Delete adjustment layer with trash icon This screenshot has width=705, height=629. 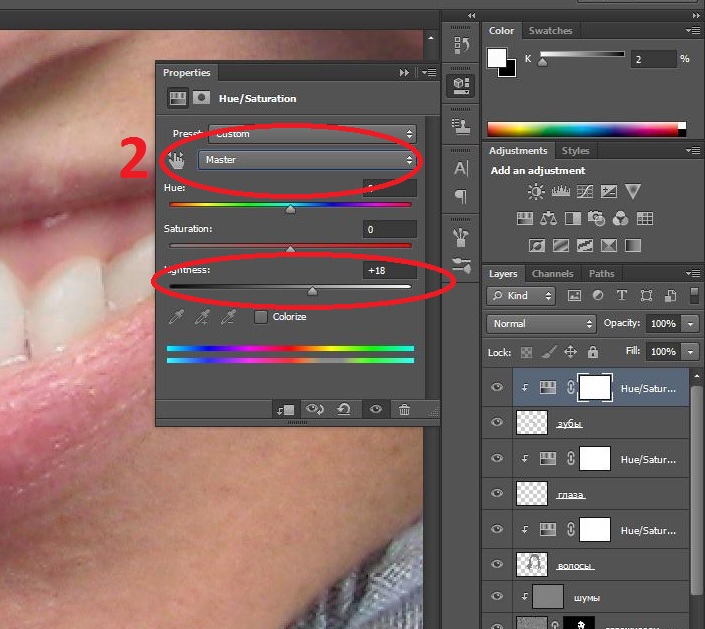[404, 410]
